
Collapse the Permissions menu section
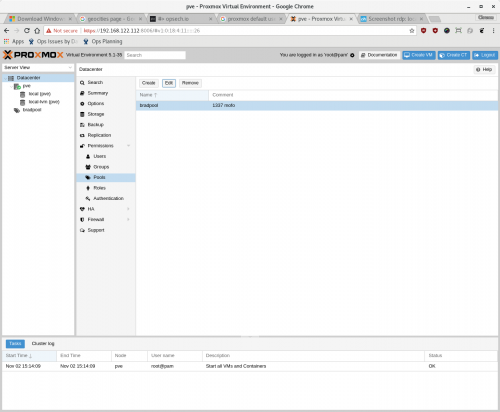pyautogui.click(x=128, y=146)
